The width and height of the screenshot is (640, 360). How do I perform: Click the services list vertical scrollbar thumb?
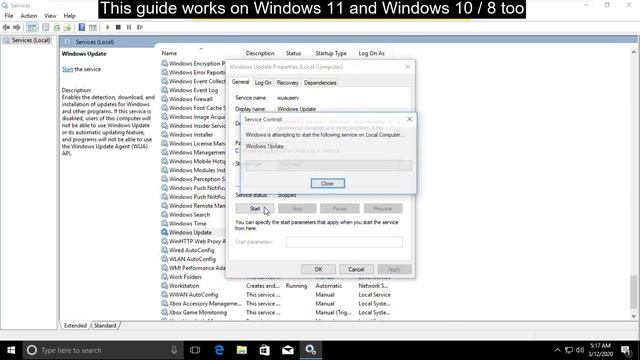tap(633, 292)
